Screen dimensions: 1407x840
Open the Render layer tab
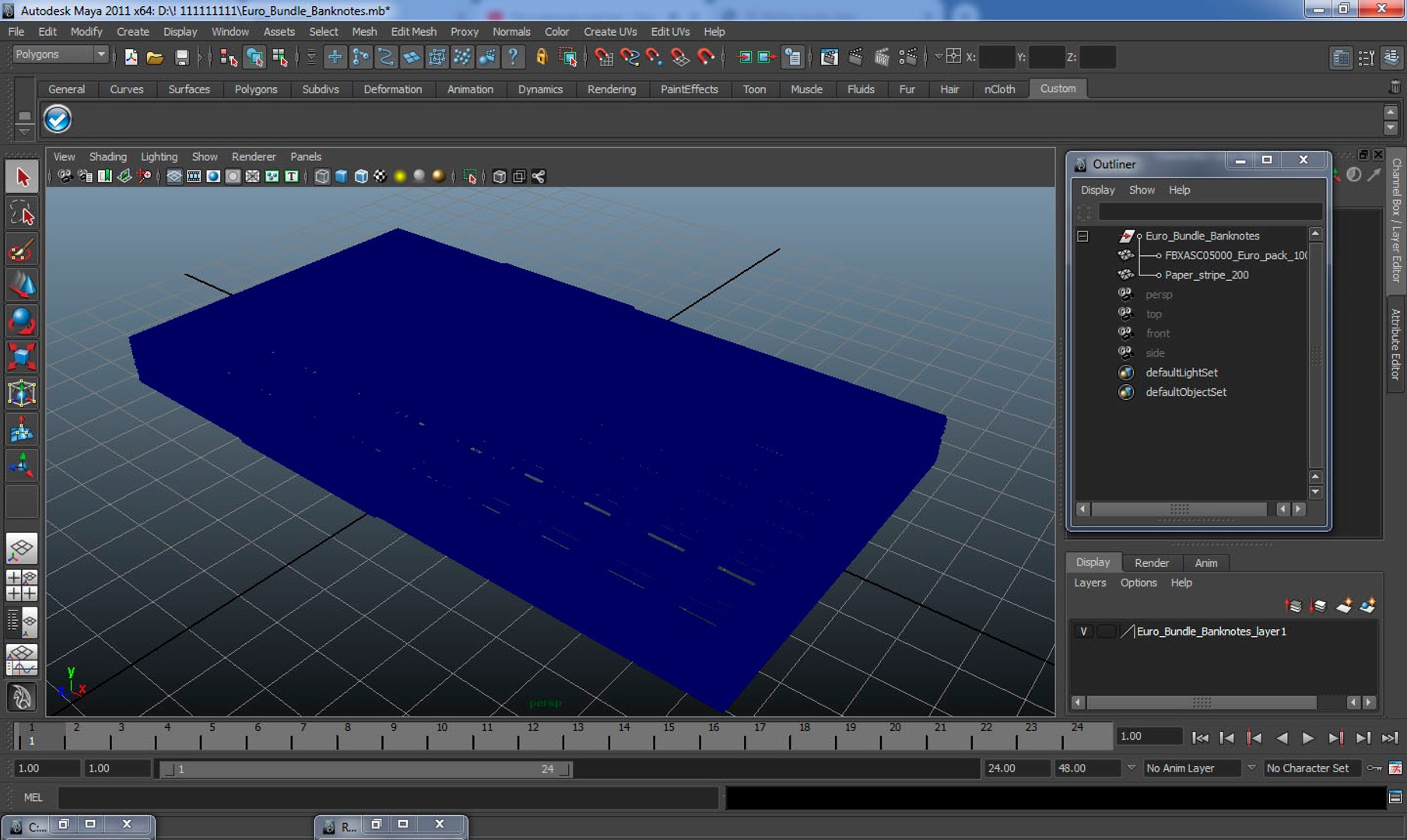tap(1151, 563)
